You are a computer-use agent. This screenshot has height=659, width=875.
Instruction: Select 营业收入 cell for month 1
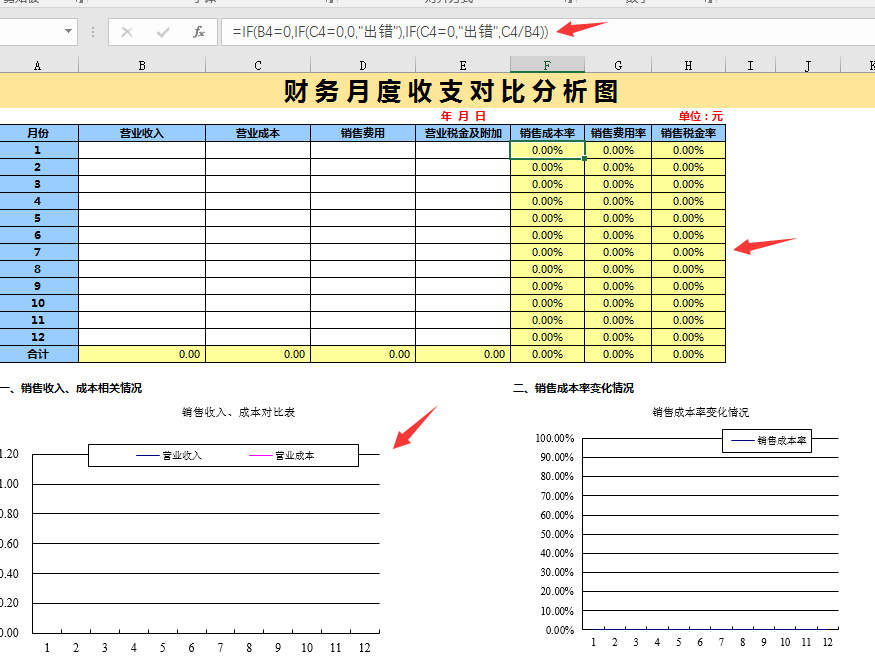(x=142, y=150)
